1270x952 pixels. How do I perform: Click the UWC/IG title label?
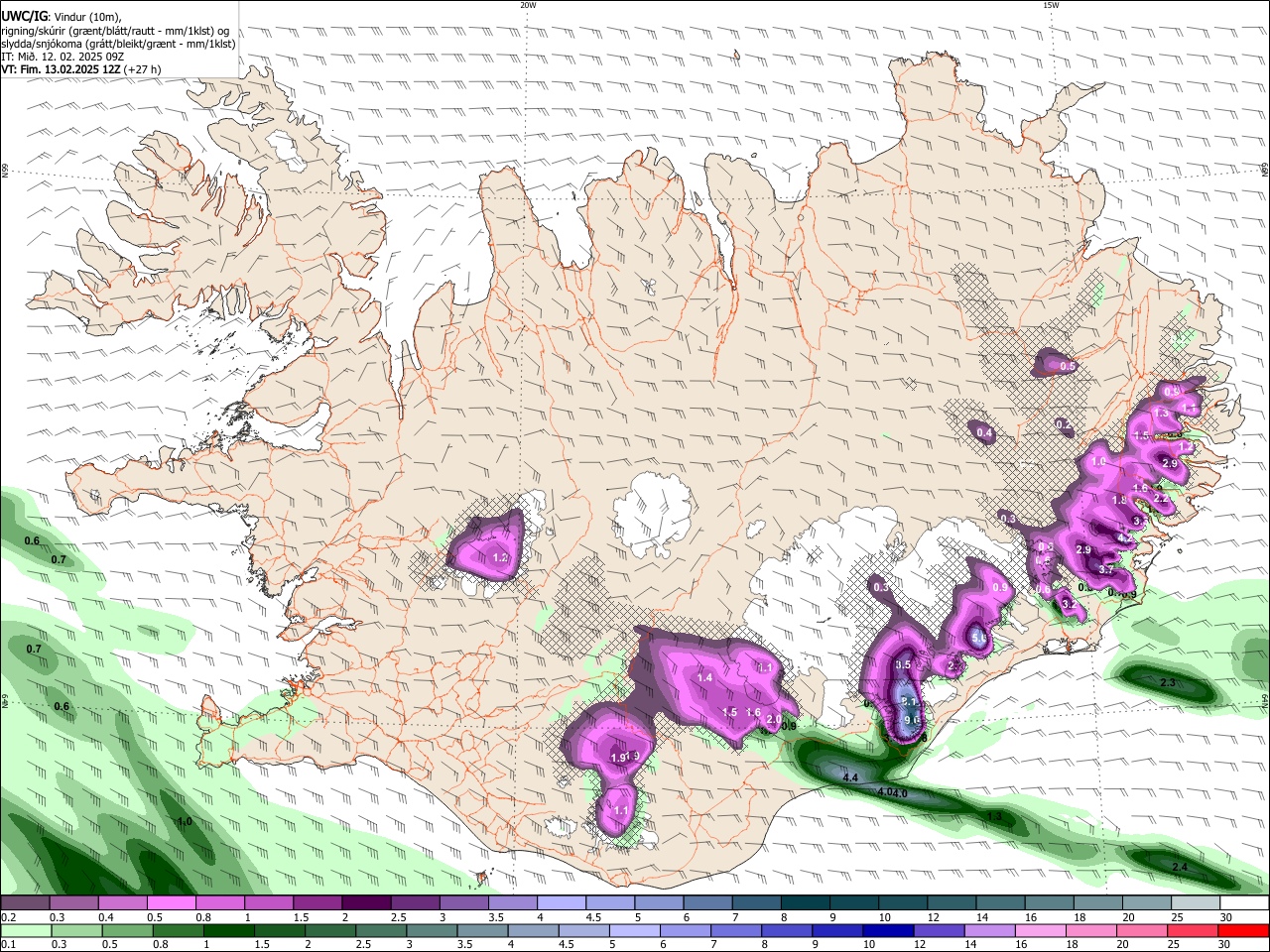click(23, 16)
